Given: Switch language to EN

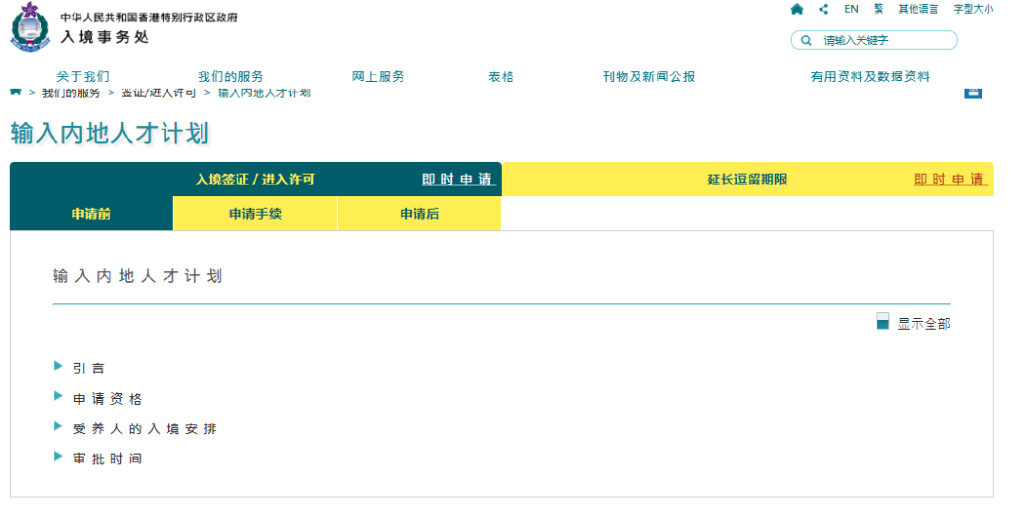Looking at the screenshot, I should tap(851, 9).
